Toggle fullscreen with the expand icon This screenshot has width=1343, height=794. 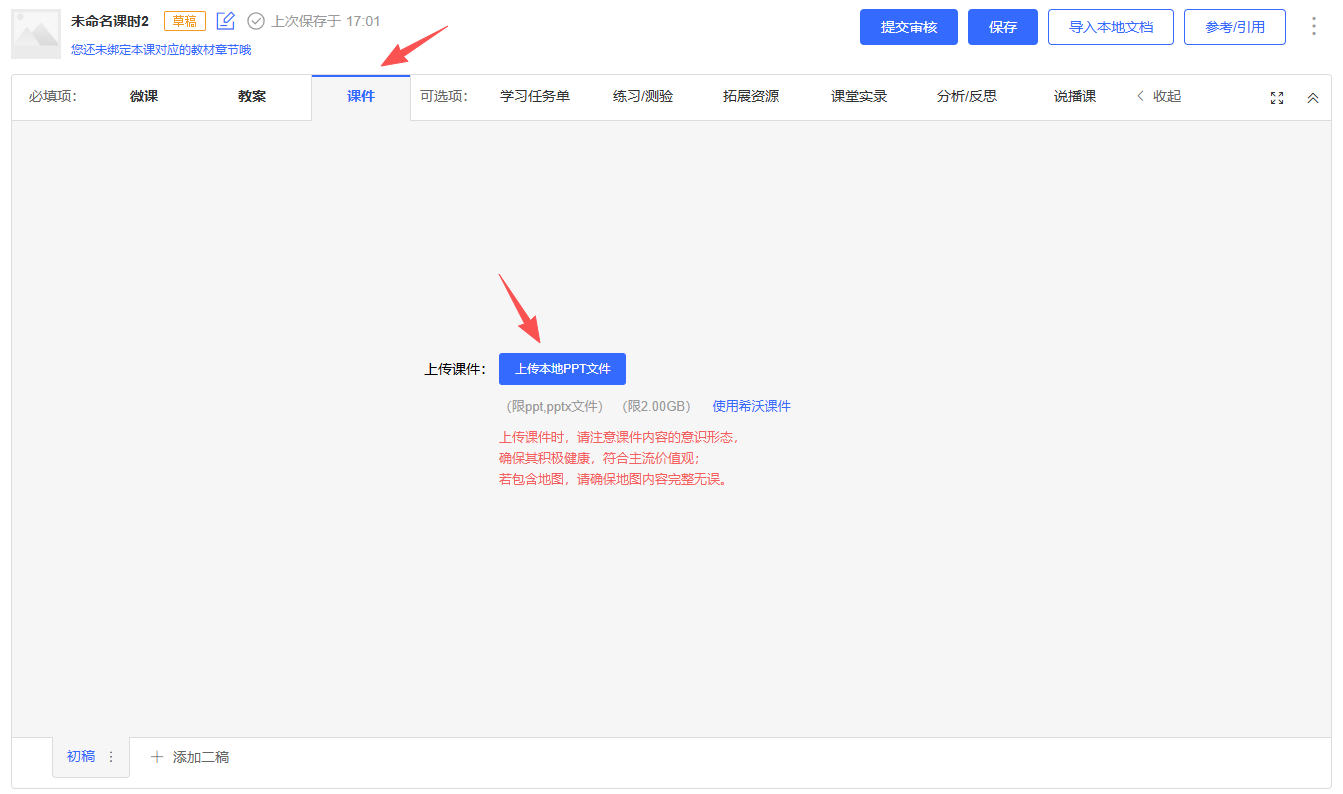pyautogui.click(x=1277, y=98)
